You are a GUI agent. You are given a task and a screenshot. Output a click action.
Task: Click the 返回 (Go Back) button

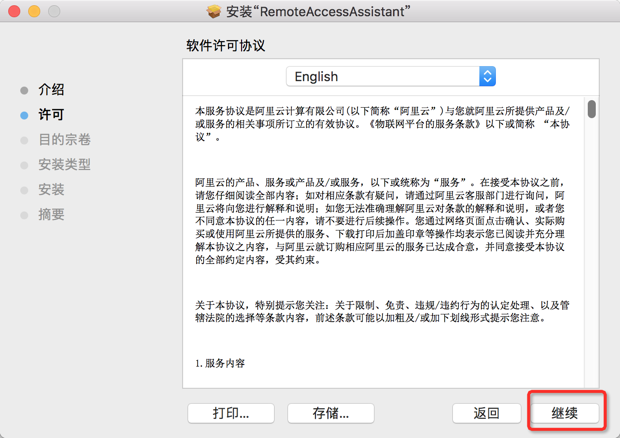(x=486, y=413)
